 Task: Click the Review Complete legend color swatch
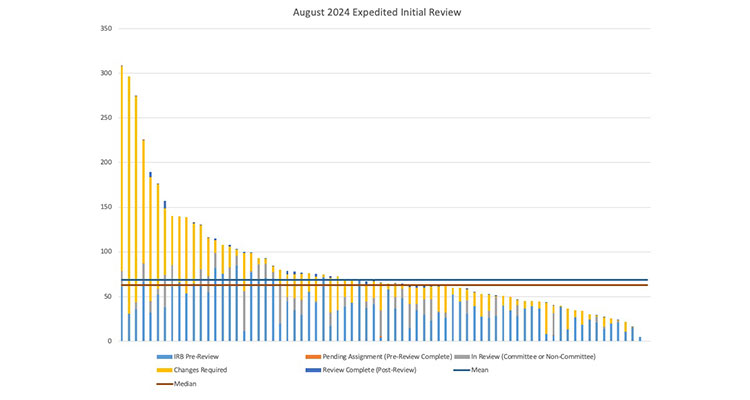[x=315, y=370]
